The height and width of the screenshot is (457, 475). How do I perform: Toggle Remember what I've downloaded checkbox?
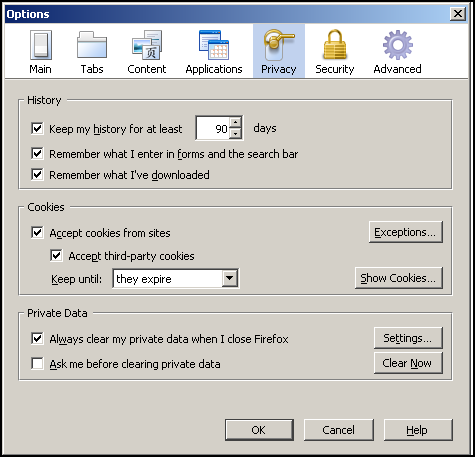point(37,174)
